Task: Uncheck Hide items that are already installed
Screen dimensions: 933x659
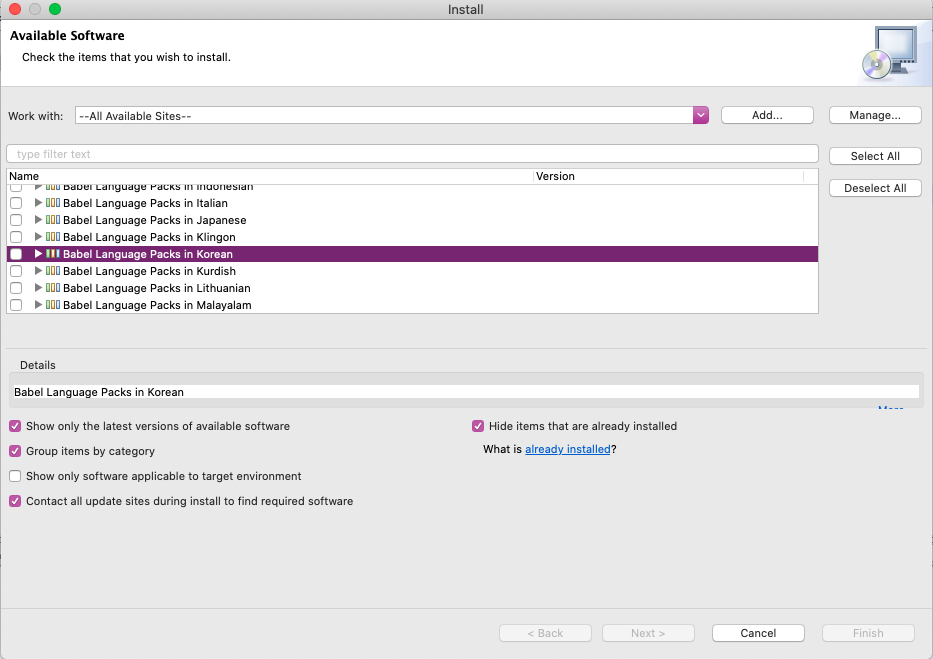Action: click(478, 426)
